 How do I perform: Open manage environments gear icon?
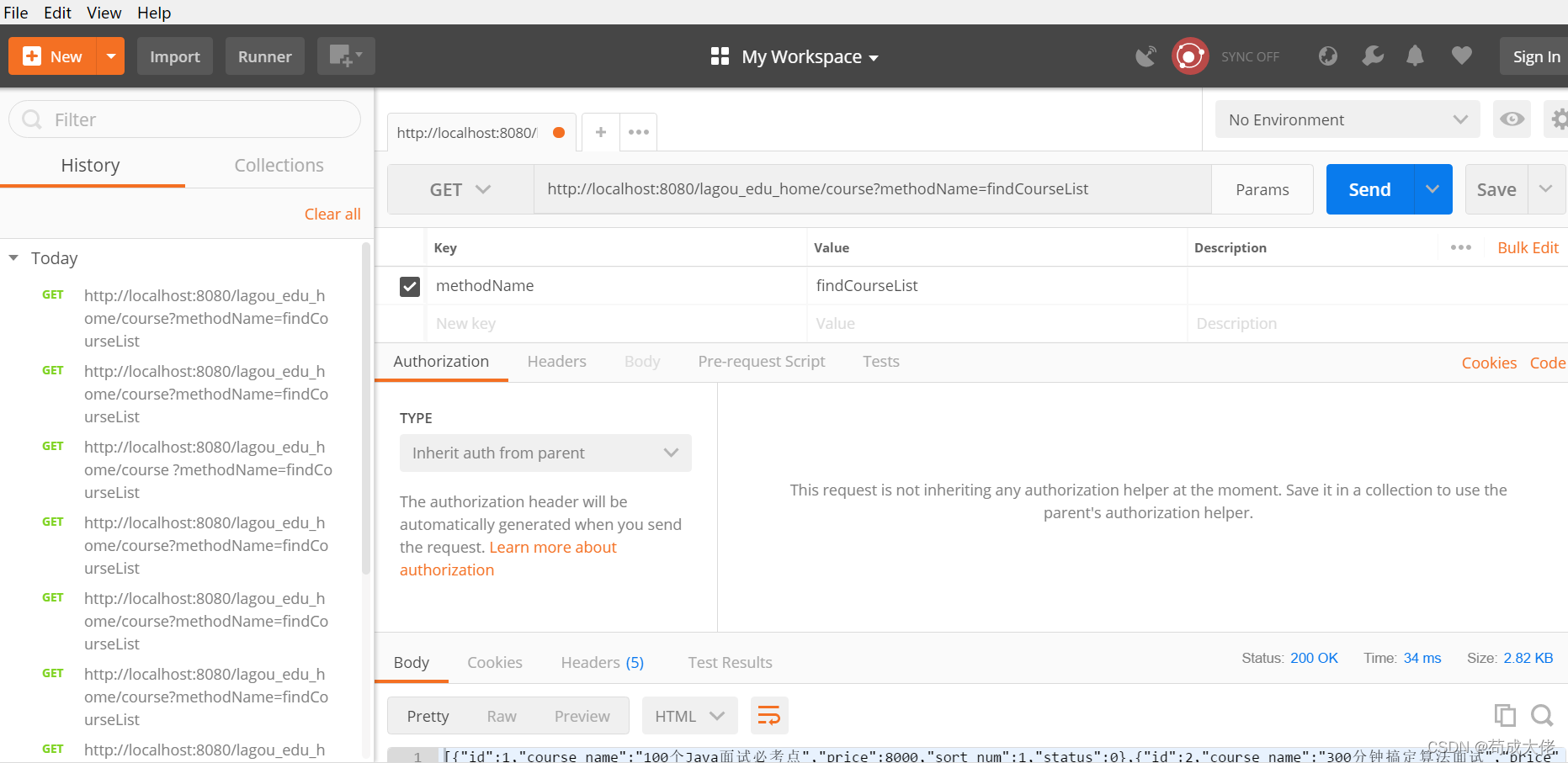1558,119
